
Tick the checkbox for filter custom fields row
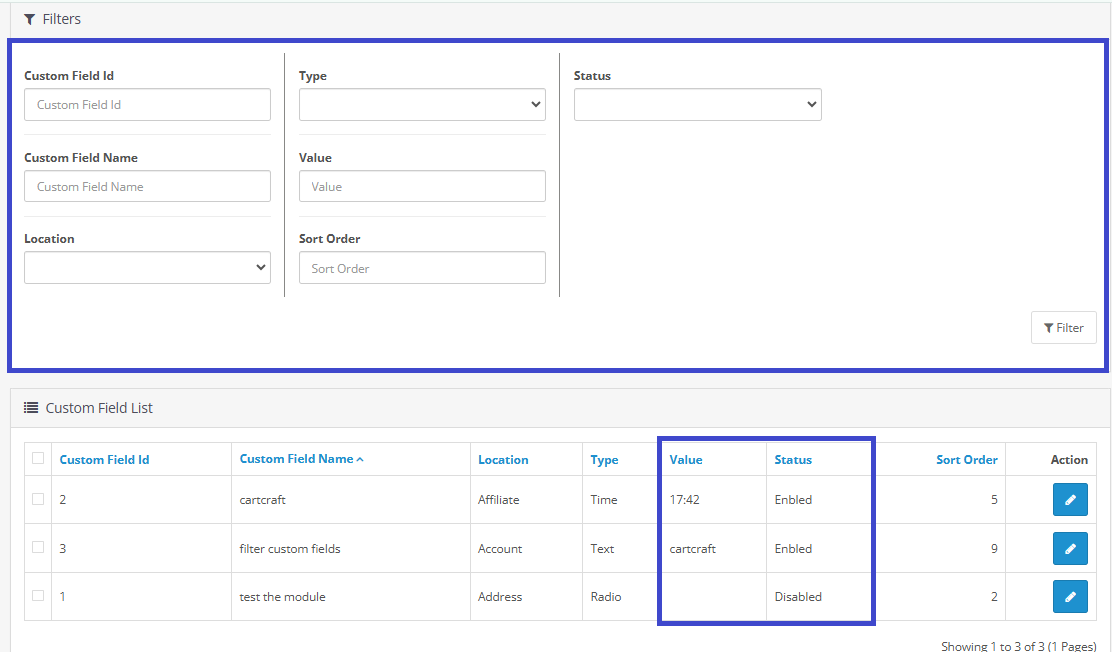38,548
